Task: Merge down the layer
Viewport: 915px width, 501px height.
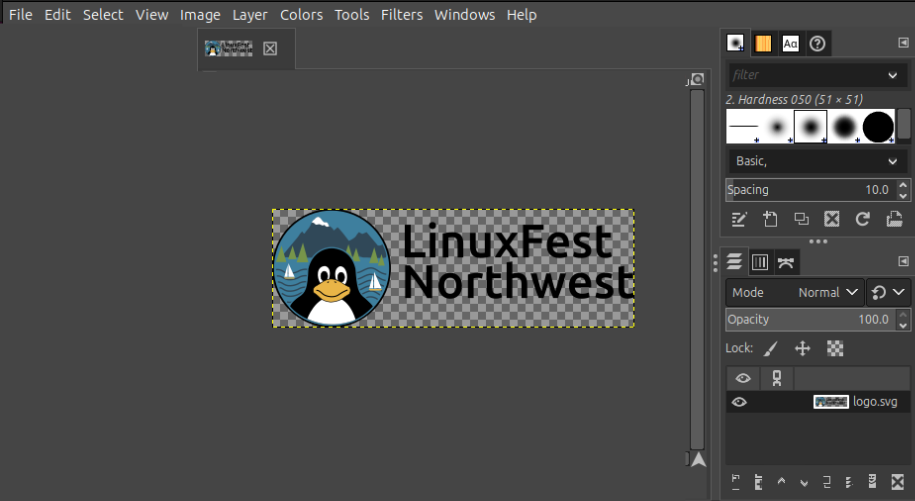Action: click(849, 482)
